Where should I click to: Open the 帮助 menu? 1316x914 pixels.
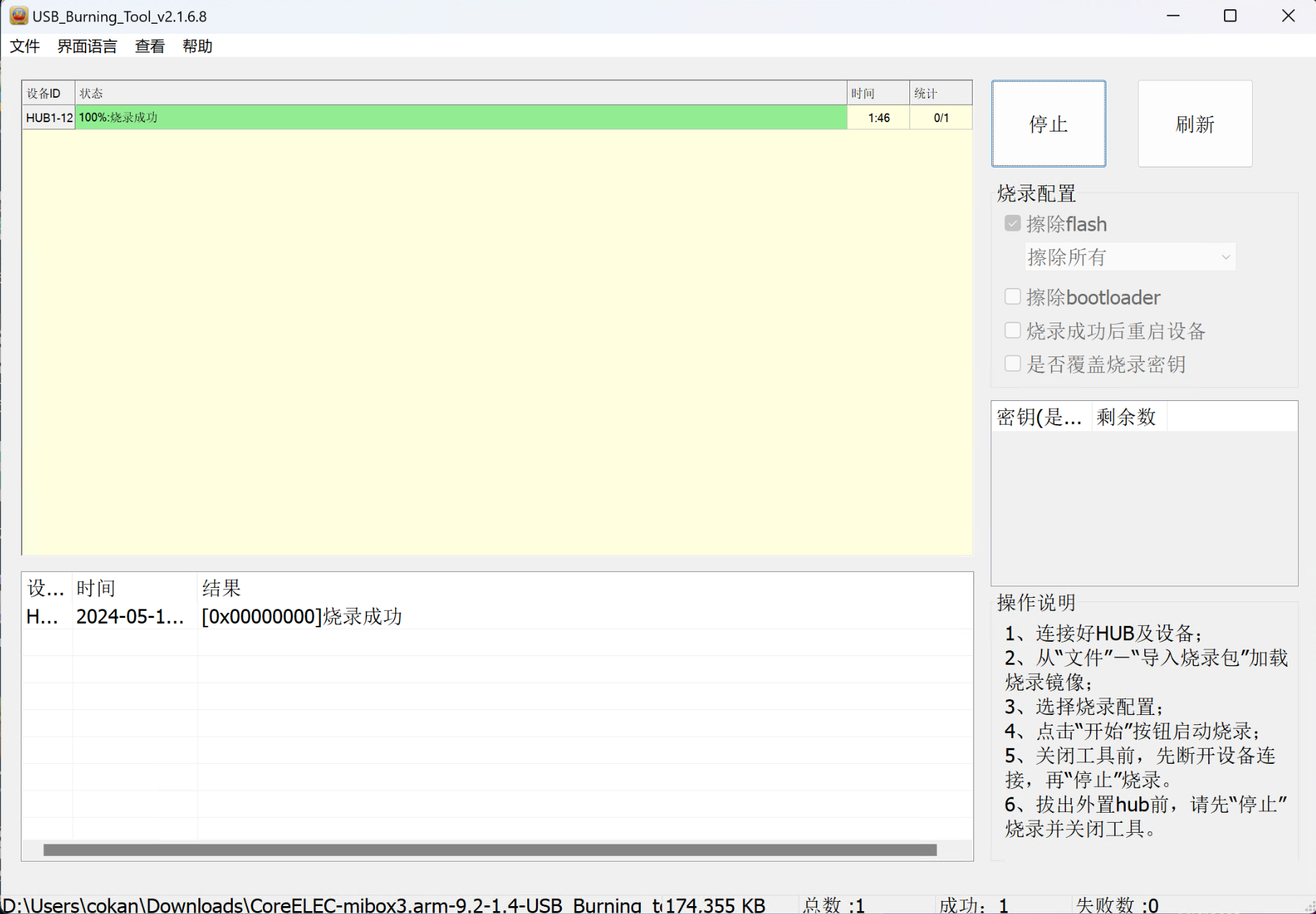point(197,46)
